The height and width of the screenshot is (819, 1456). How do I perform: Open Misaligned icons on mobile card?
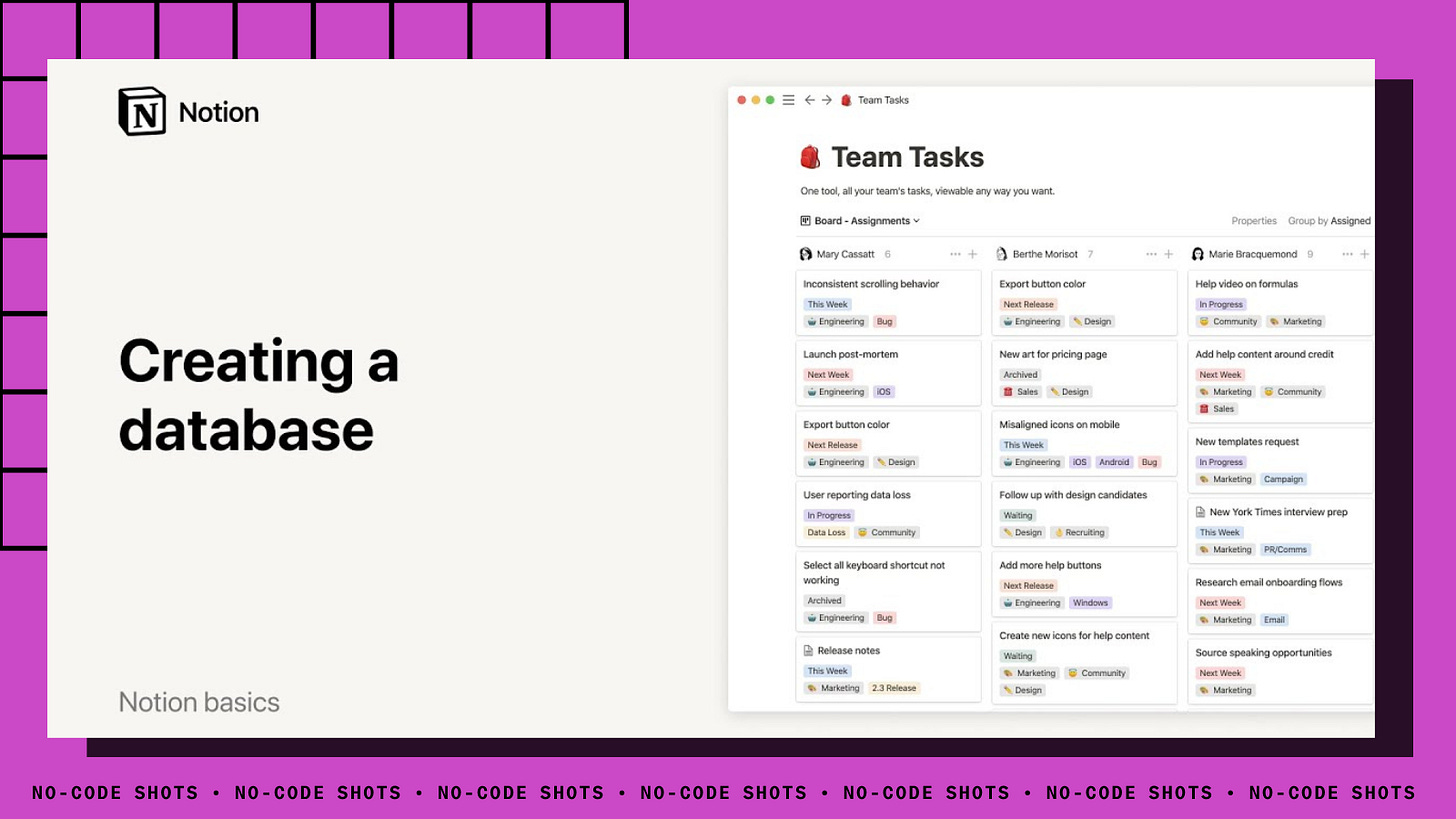[x=1084, y=443]
